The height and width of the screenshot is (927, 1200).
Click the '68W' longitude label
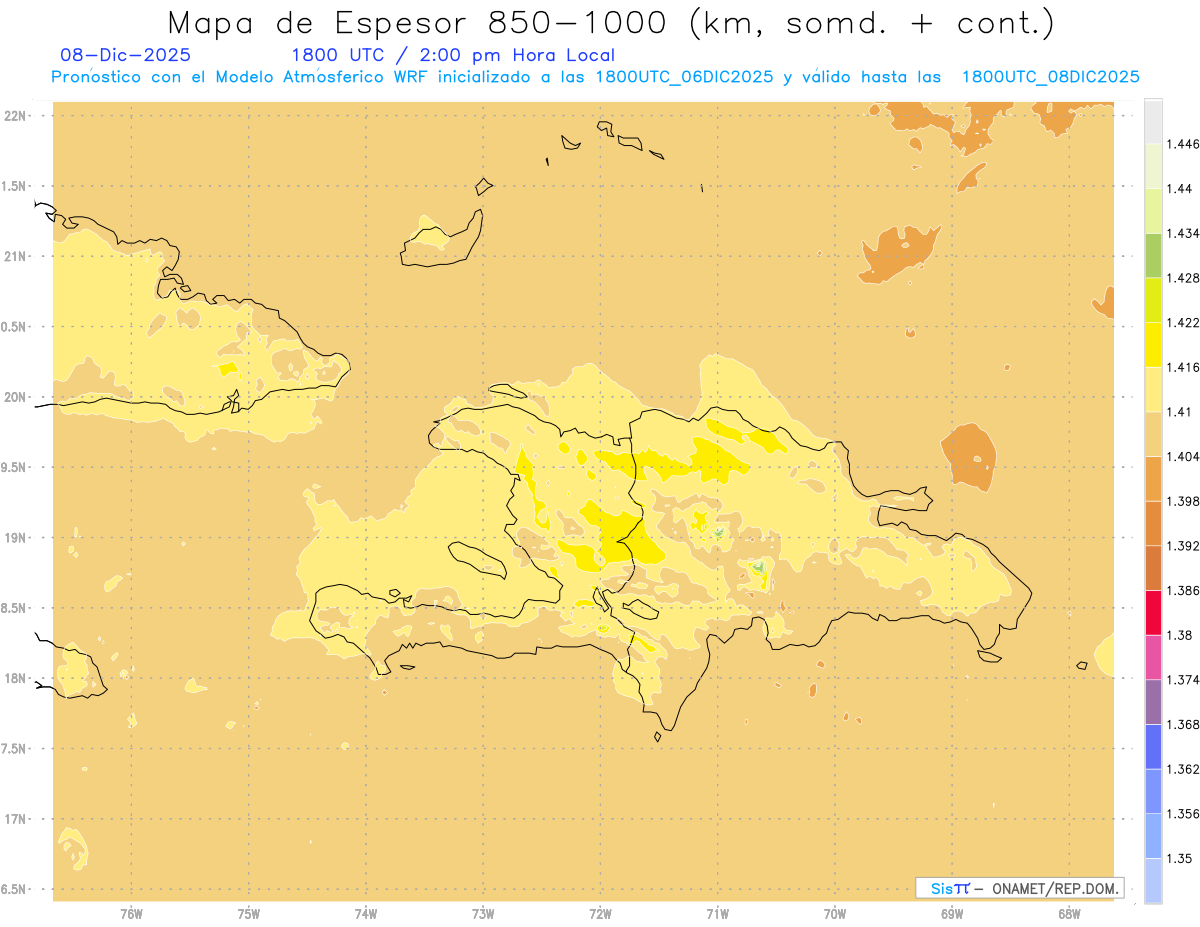1069,914
